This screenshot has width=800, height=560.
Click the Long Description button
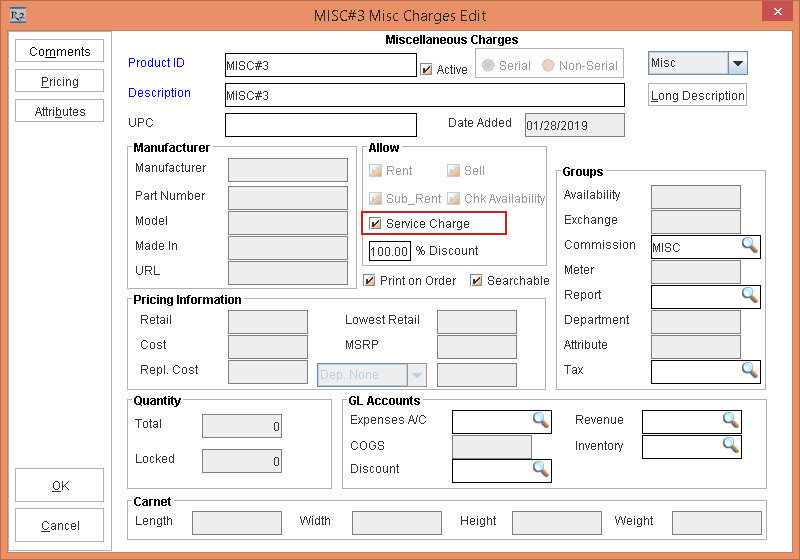click(698, 96)
